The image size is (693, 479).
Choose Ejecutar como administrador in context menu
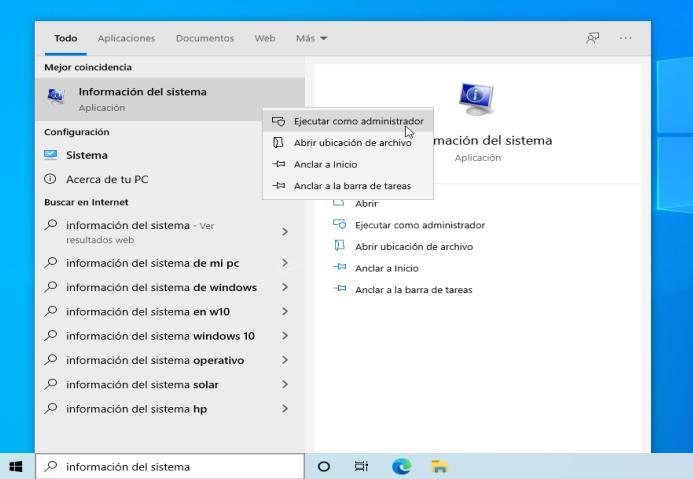(348, 121)
